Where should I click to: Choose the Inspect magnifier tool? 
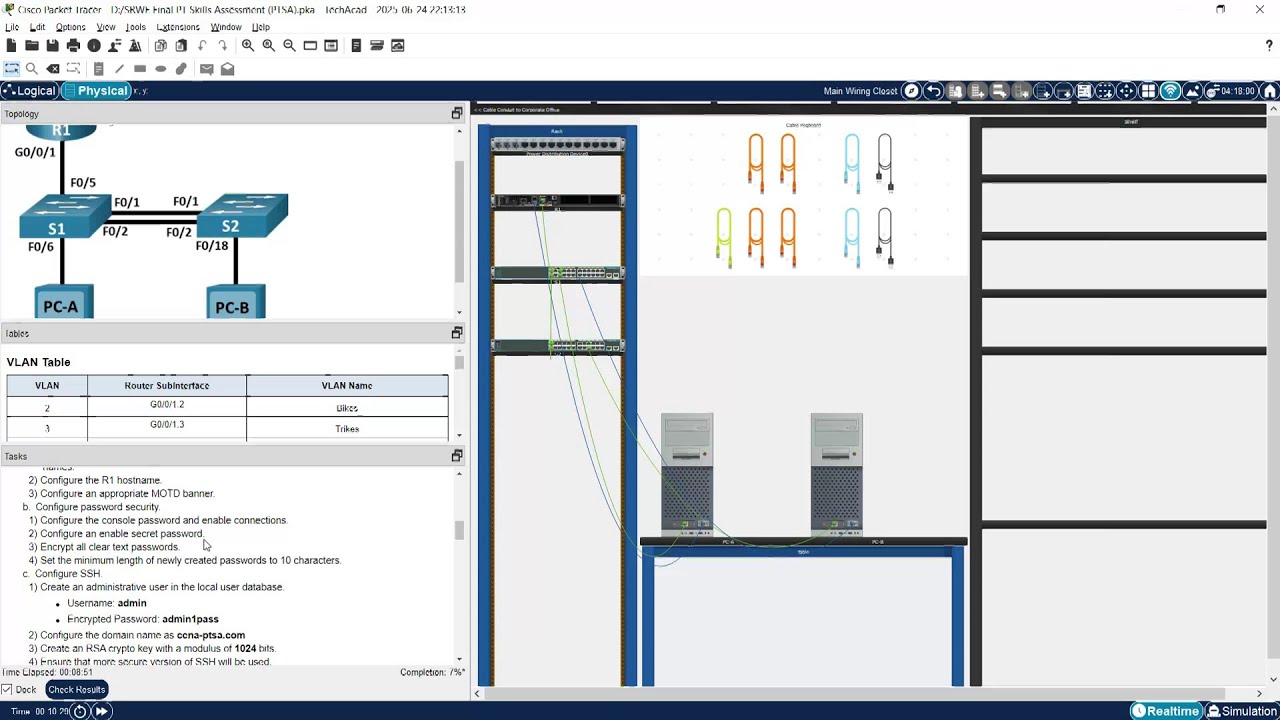pyautogui.click(x=31, y=69)
